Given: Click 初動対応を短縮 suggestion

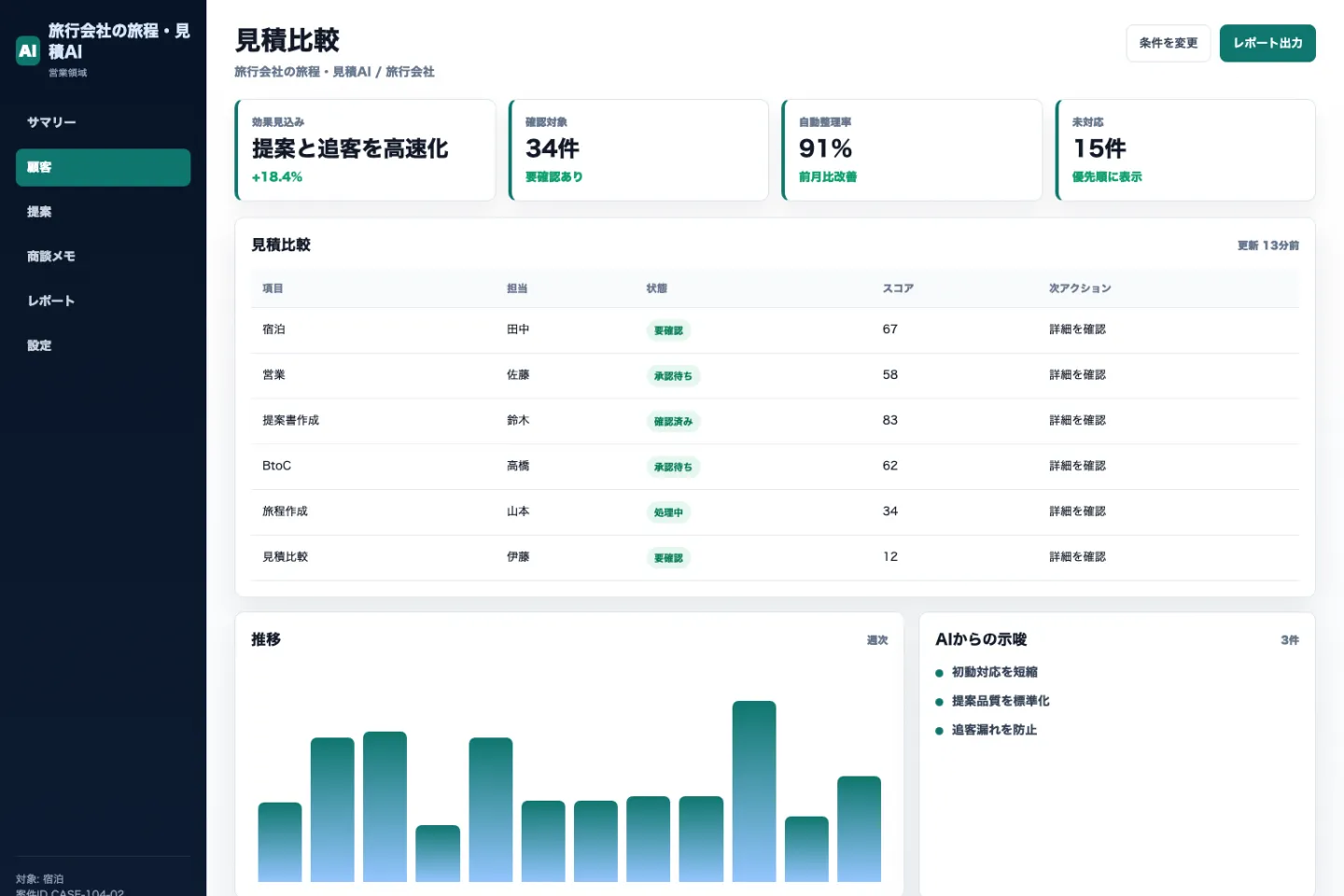Looking at the screenshot, I should tap(995, 672).
